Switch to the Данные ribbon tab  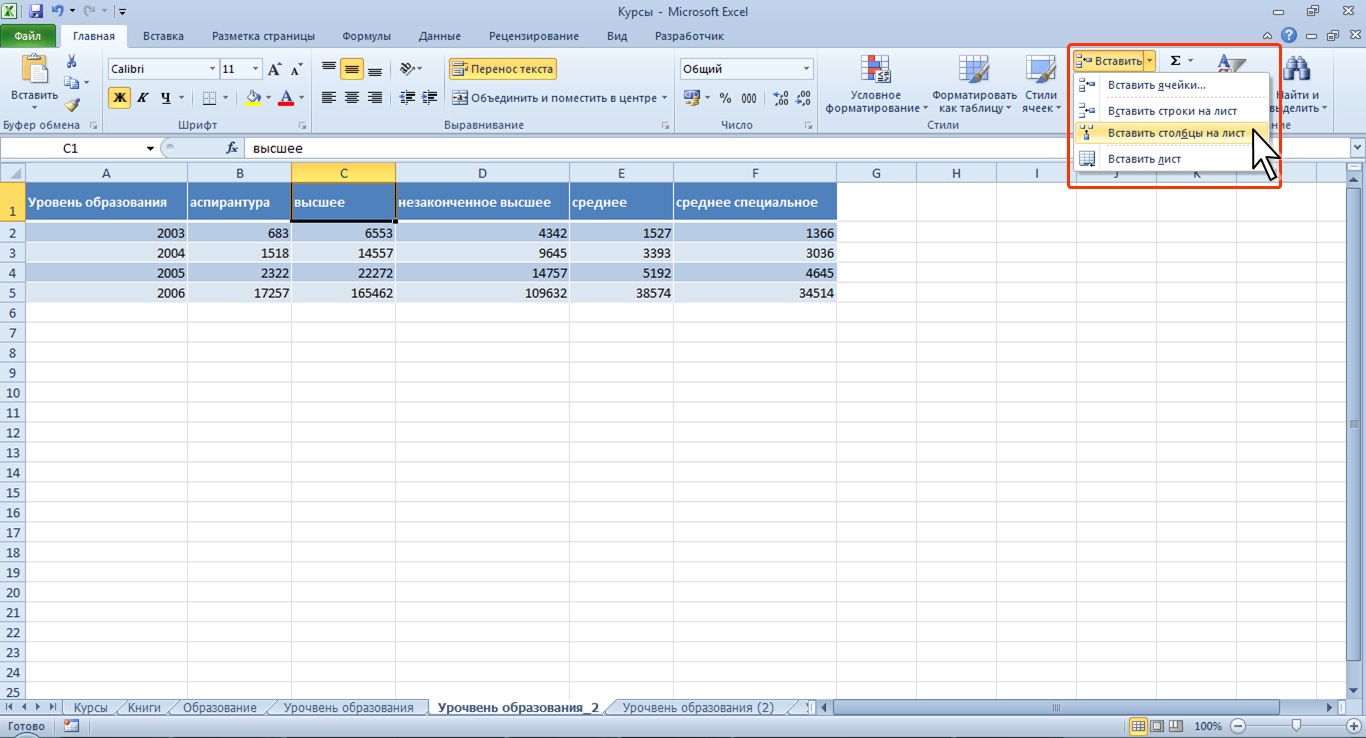pyautogui.click(x=440, y=36)
